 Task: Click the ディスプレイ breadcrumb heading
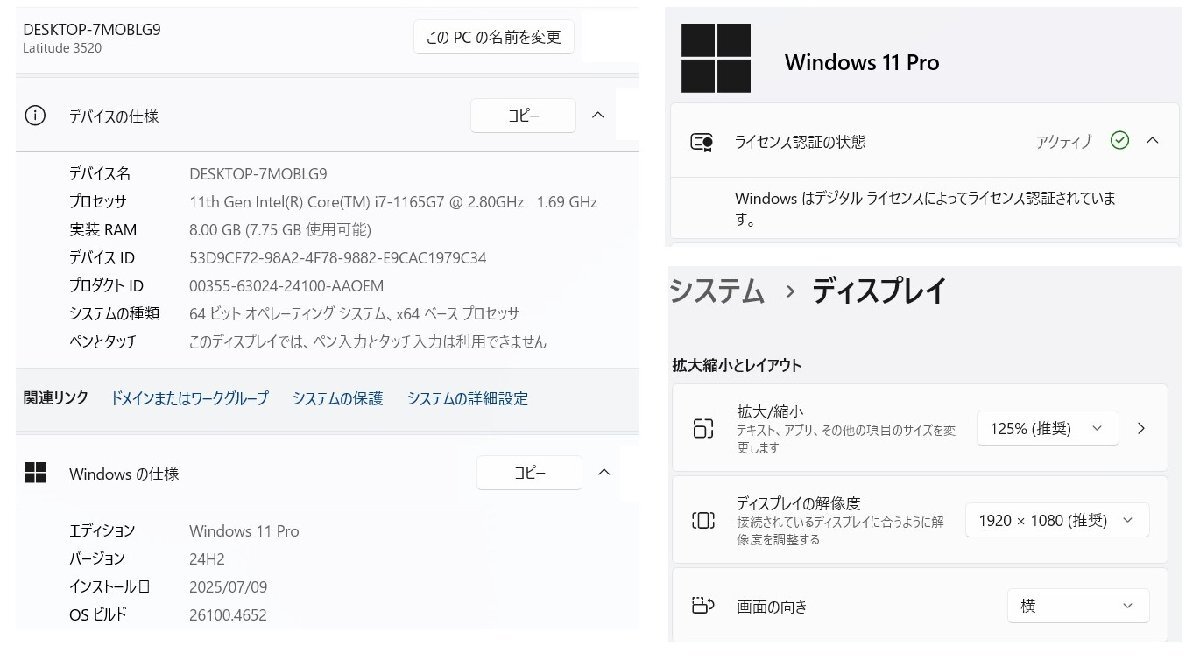[x=879, y=291]
